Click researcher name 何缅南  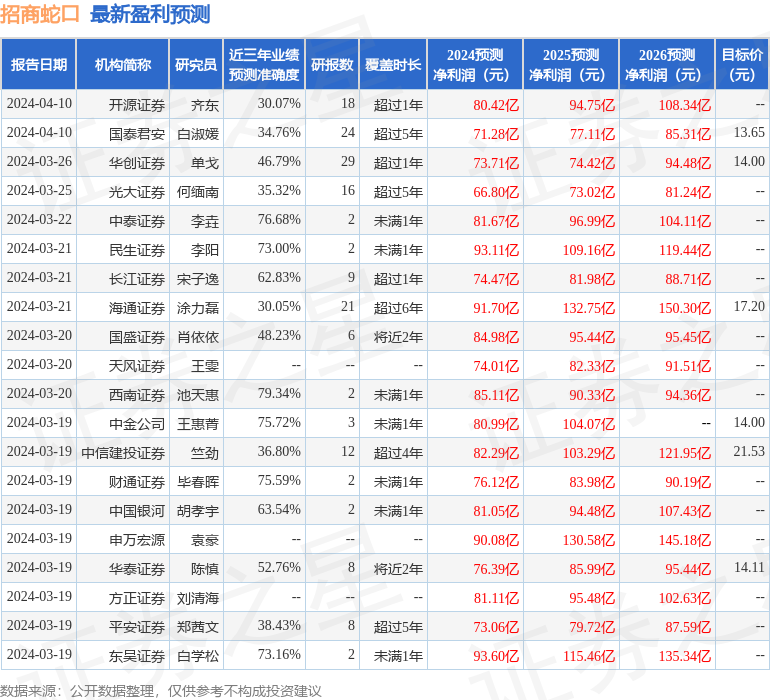pyautogui.click(x=198, y=192)
